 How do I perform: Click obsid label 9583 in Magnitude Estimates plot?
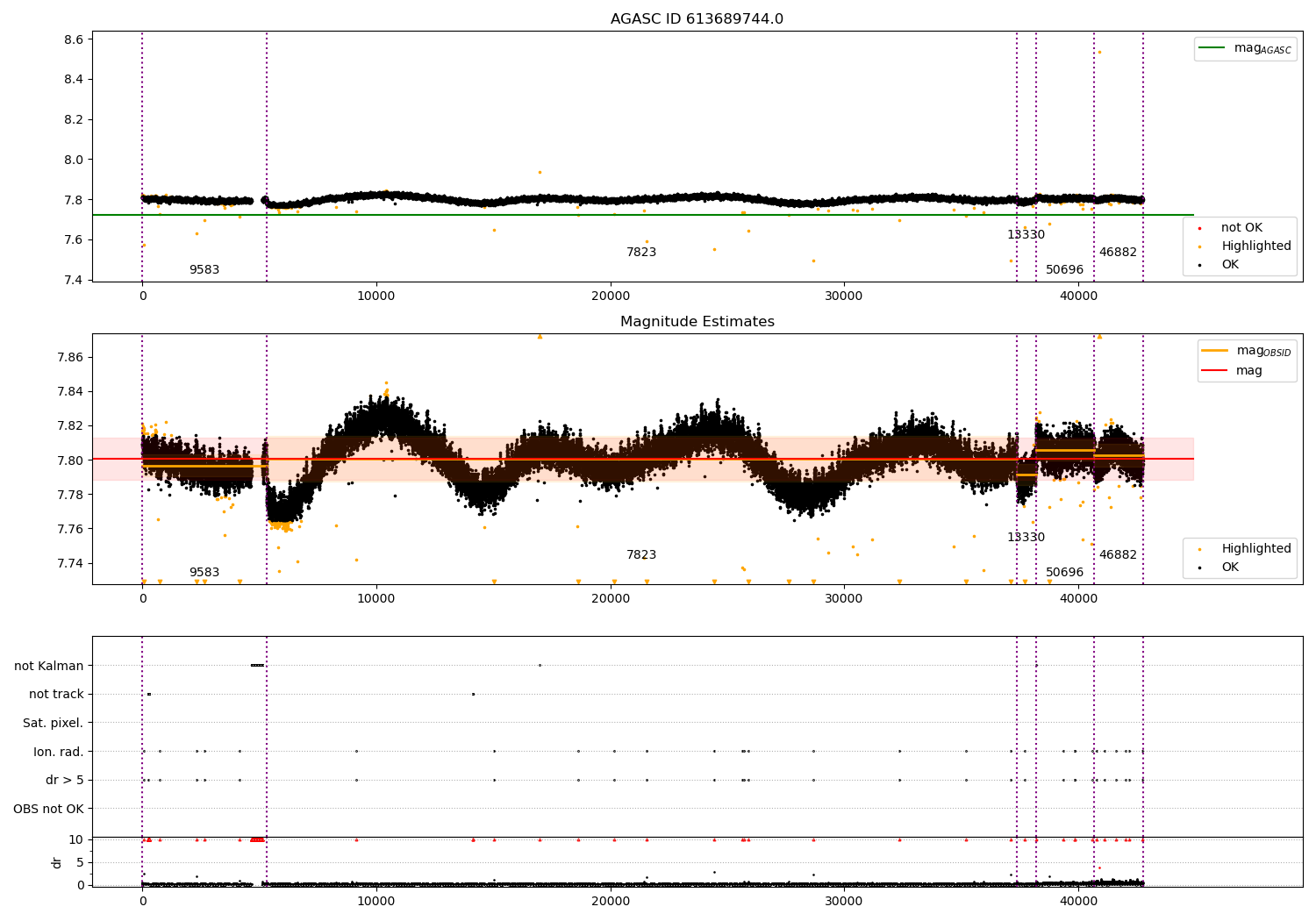[204, 573]
